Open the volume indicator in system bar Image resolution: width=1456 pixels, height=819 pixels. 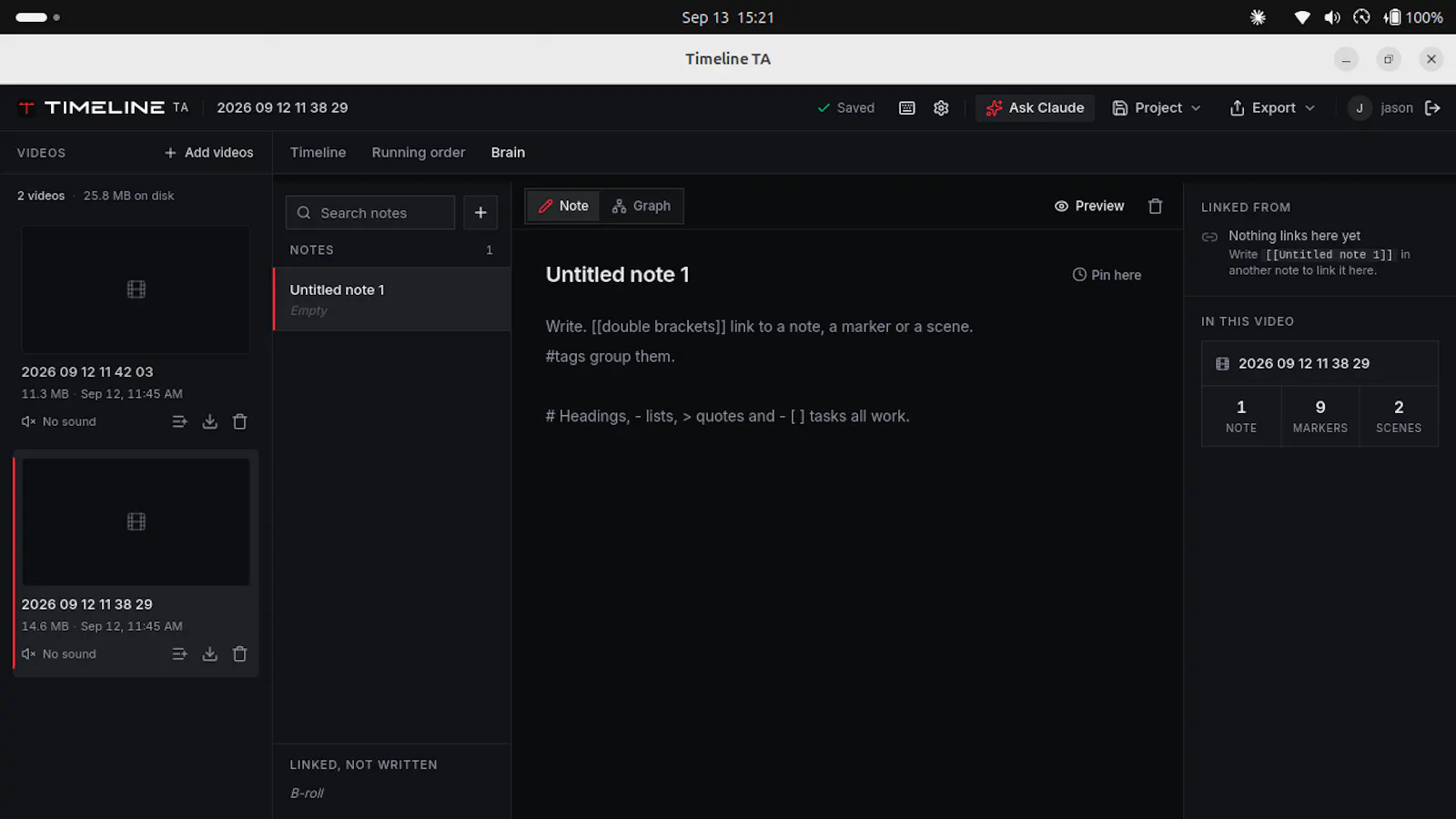(1332, 17)
